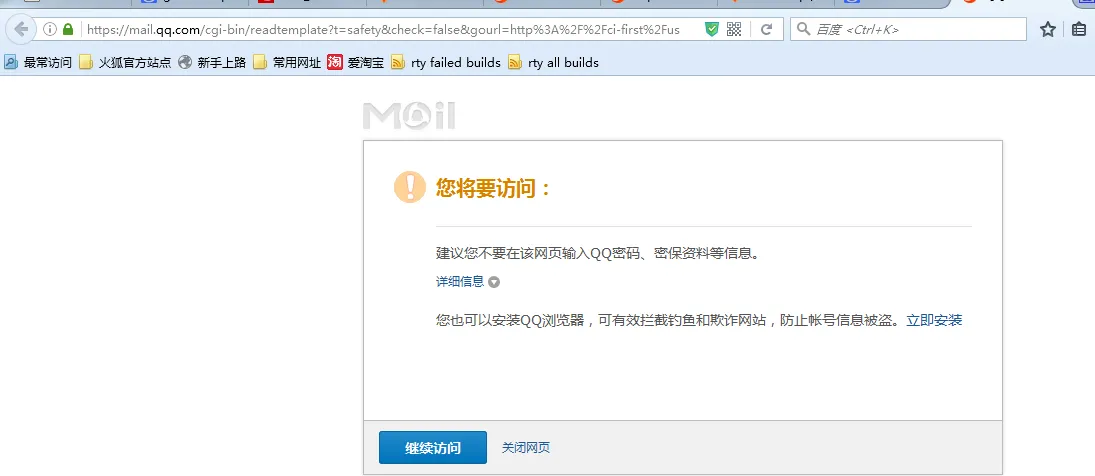The image size is (1095, 476).
Task: Click the RSS icon of rty failed builds
Action: (x=398, y=63)
